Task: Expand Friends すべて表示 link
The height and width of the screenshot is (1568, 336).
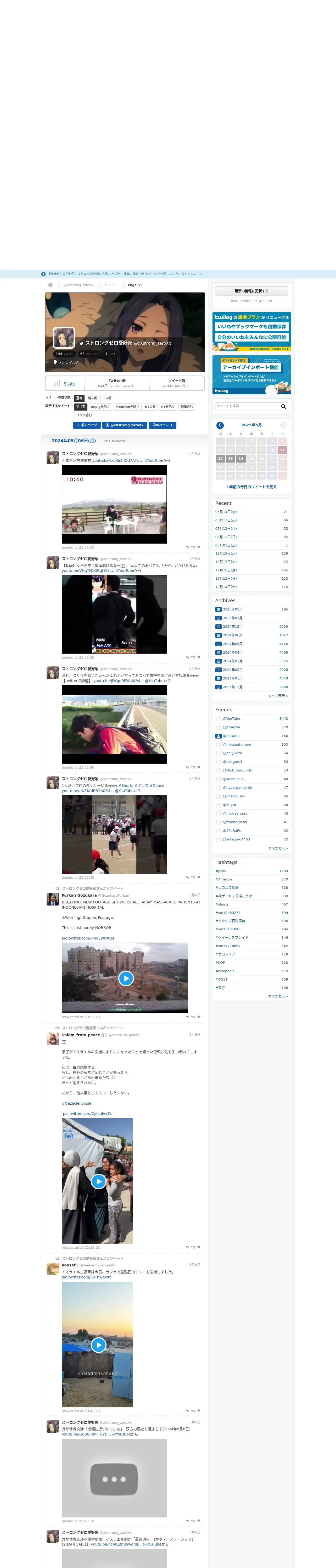Action: [x=278, y=849]
